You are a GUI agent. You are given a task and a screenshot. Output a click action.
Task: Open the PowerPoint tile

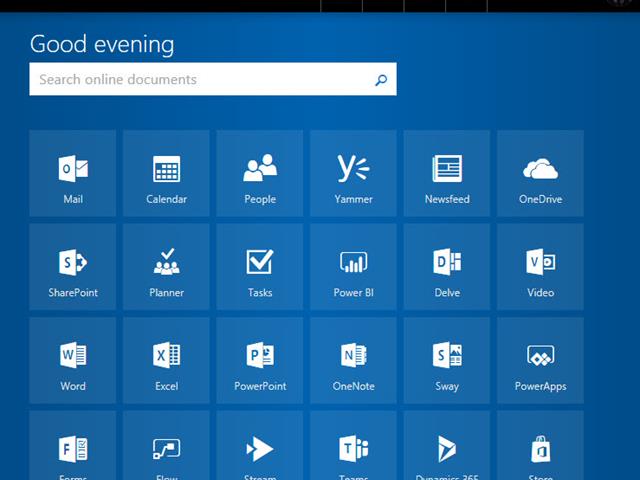pos(260,360)
